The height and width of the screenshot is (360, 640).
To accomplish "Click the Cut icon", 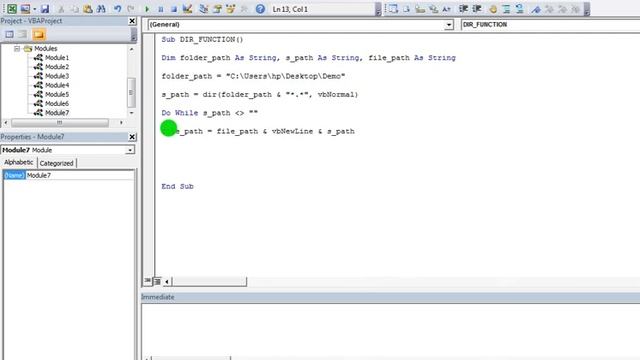I will 62,9.
